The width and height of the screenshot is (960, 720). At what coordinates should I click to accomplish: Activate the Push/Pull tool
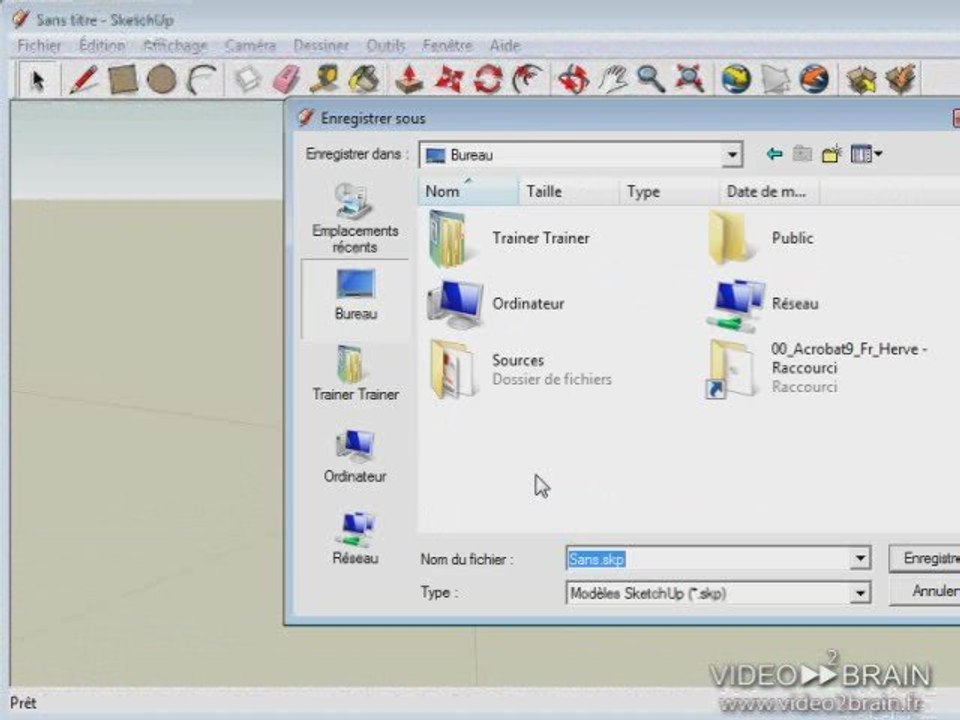click(409, 80)
